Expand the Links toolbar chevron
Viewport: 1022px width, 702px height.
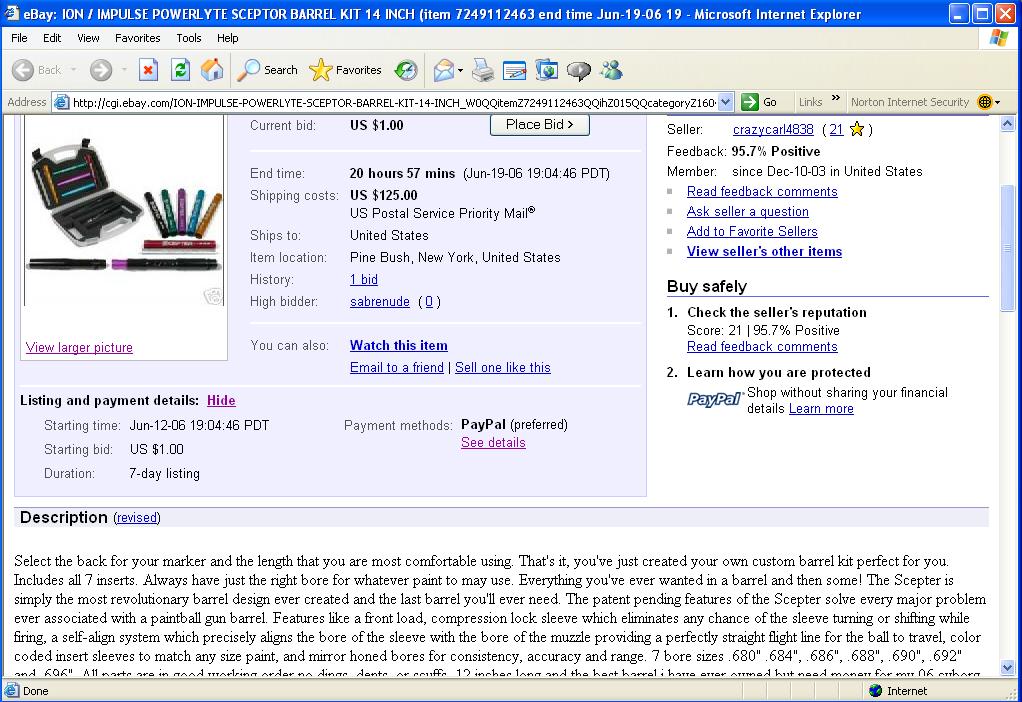point(836,98)
